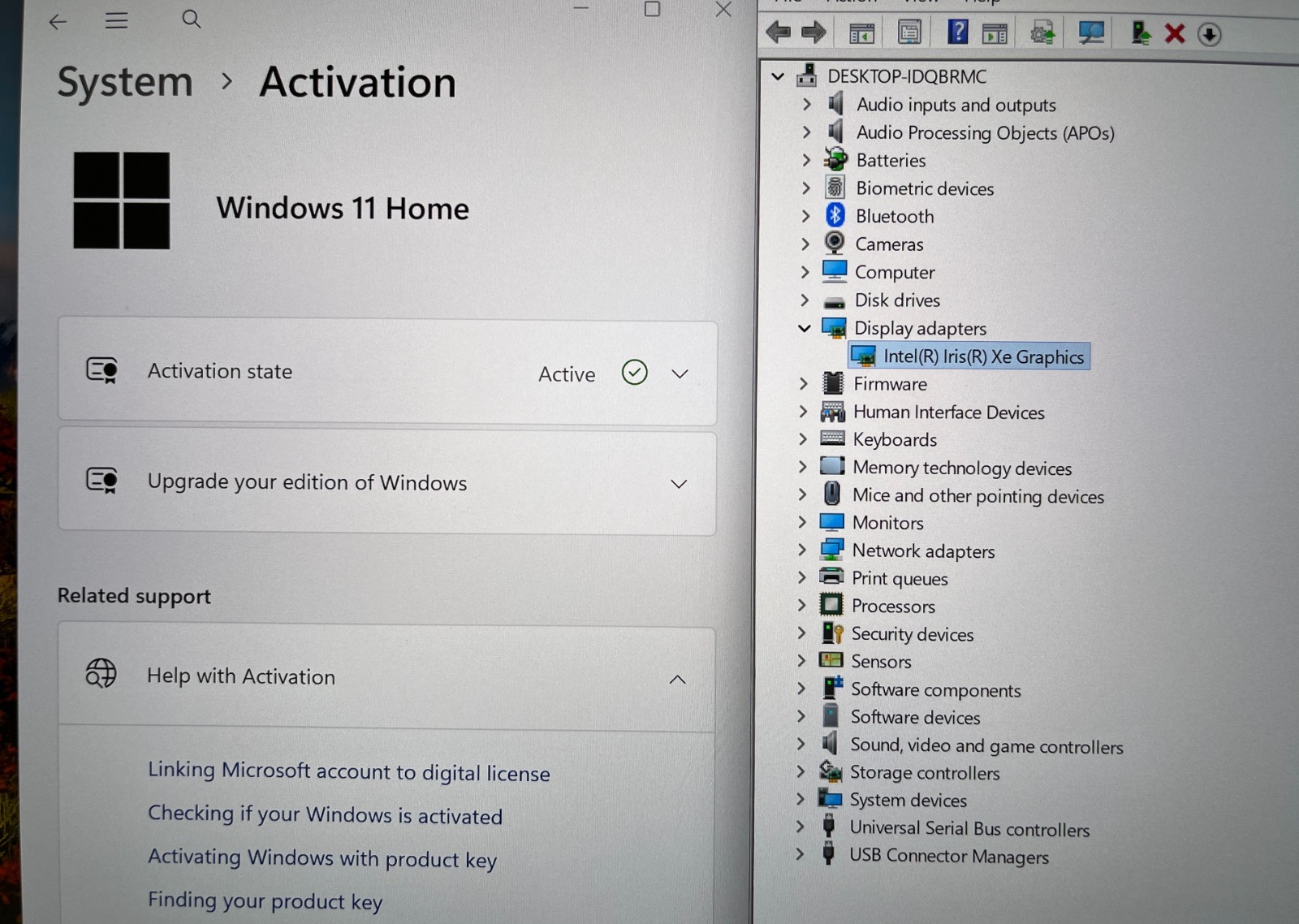The image size is (1299, 924).
Task: Select the Bluetooth category icon
Action: (x=835, y=215)
